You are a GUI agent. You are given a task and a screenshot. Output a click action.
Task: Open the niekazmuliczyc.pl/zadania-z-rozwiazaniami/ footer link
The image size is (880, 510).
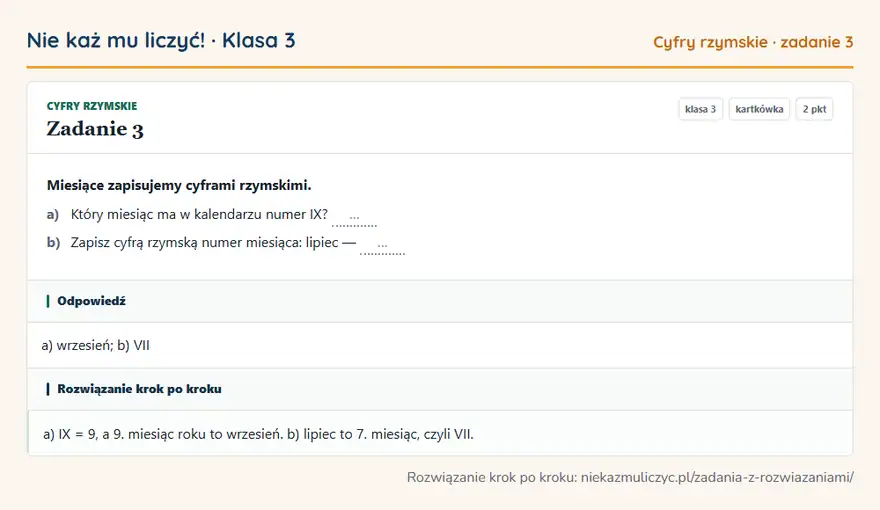tap(717, 477)
